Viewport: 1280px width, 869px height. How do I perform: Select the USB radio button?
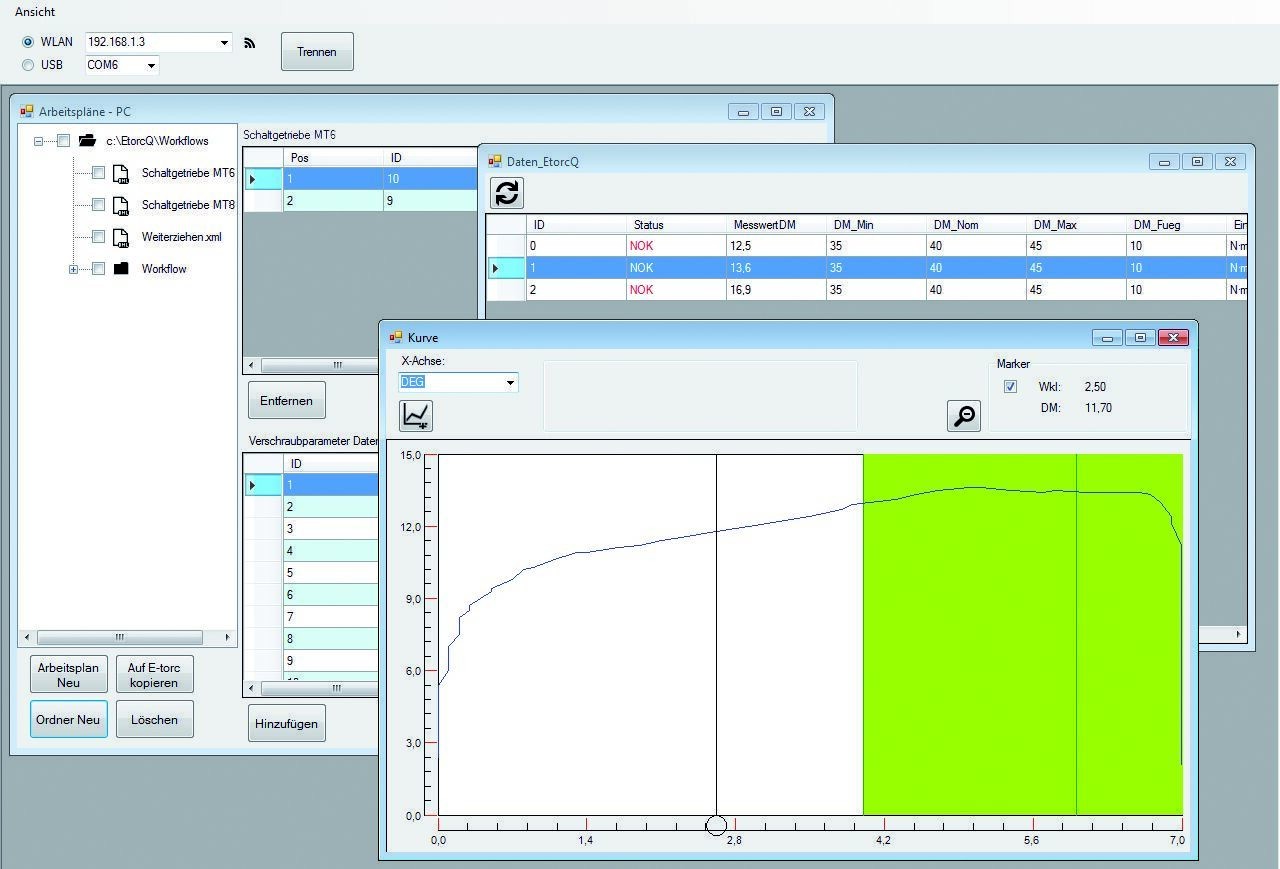point(28,65)
